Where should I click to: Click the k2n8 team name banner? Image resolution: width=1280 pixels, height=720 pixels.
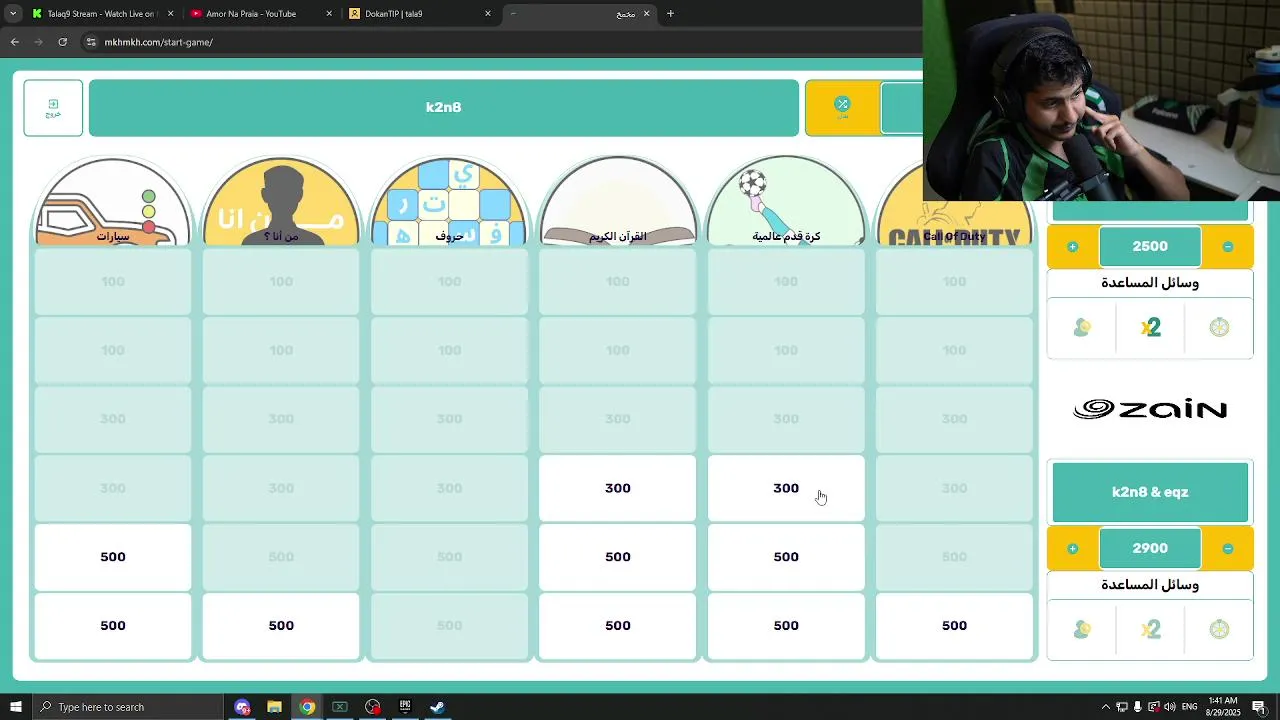click(x=444, y=108)
